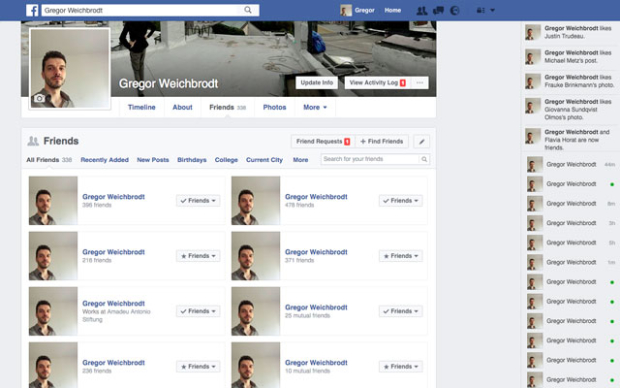Open account menu arrow in top bar
Viewport: 620px width, 388px height.
(x=493, y=11)
